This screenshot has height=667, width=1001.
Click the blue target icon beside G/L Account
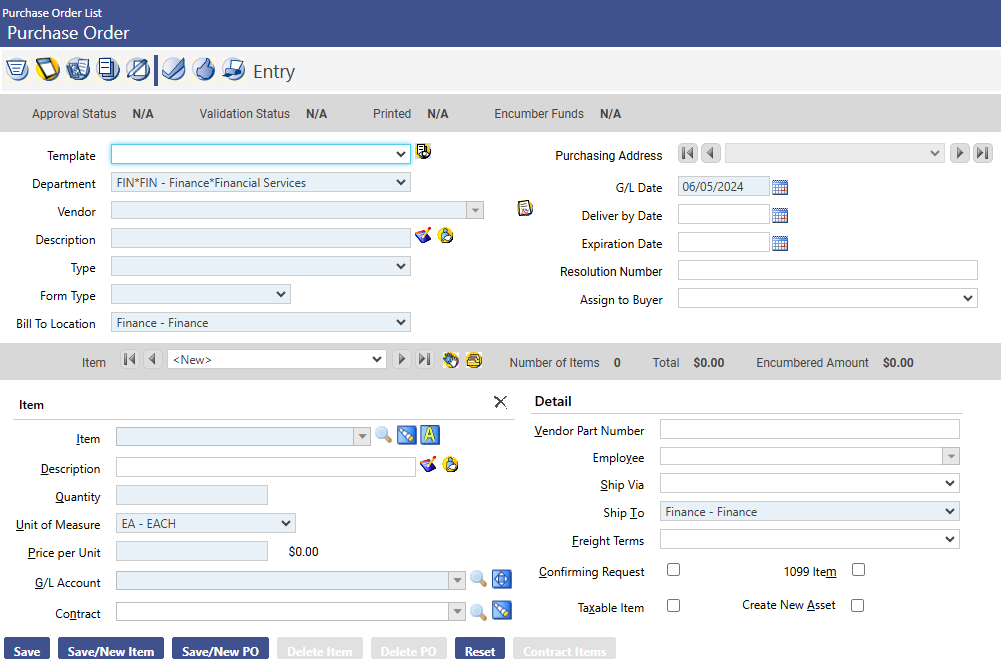(502, 579)
